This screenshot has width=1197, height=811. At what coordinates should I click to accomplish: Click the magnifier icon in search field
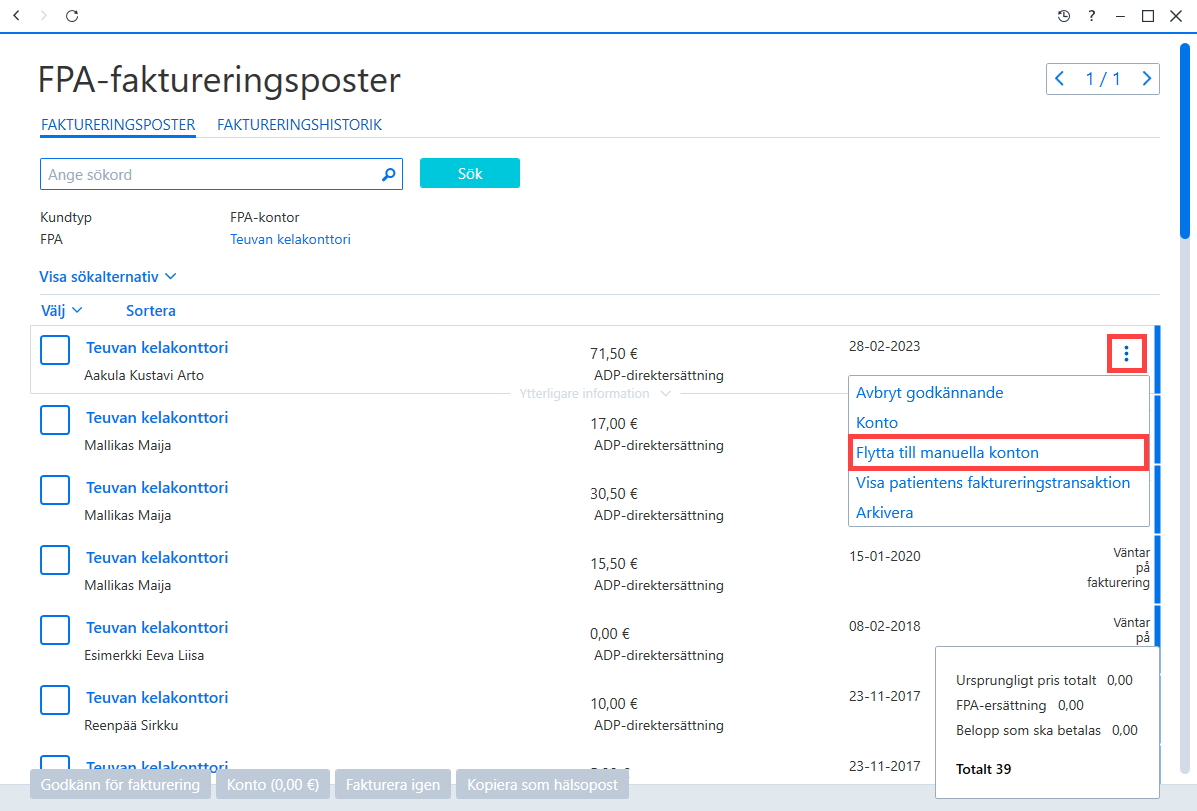tap(389, 174)
